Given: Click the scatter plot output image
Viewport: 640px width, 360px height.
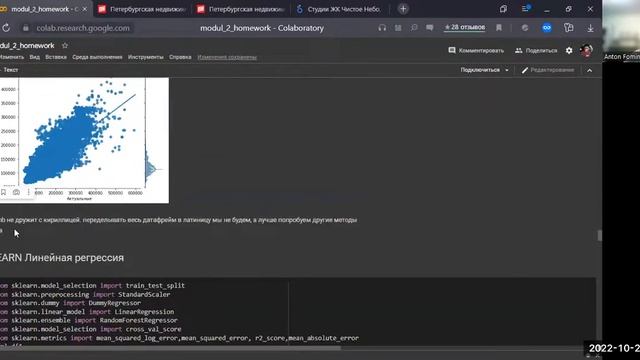Looking at the screenshot, I should [84, 140].
